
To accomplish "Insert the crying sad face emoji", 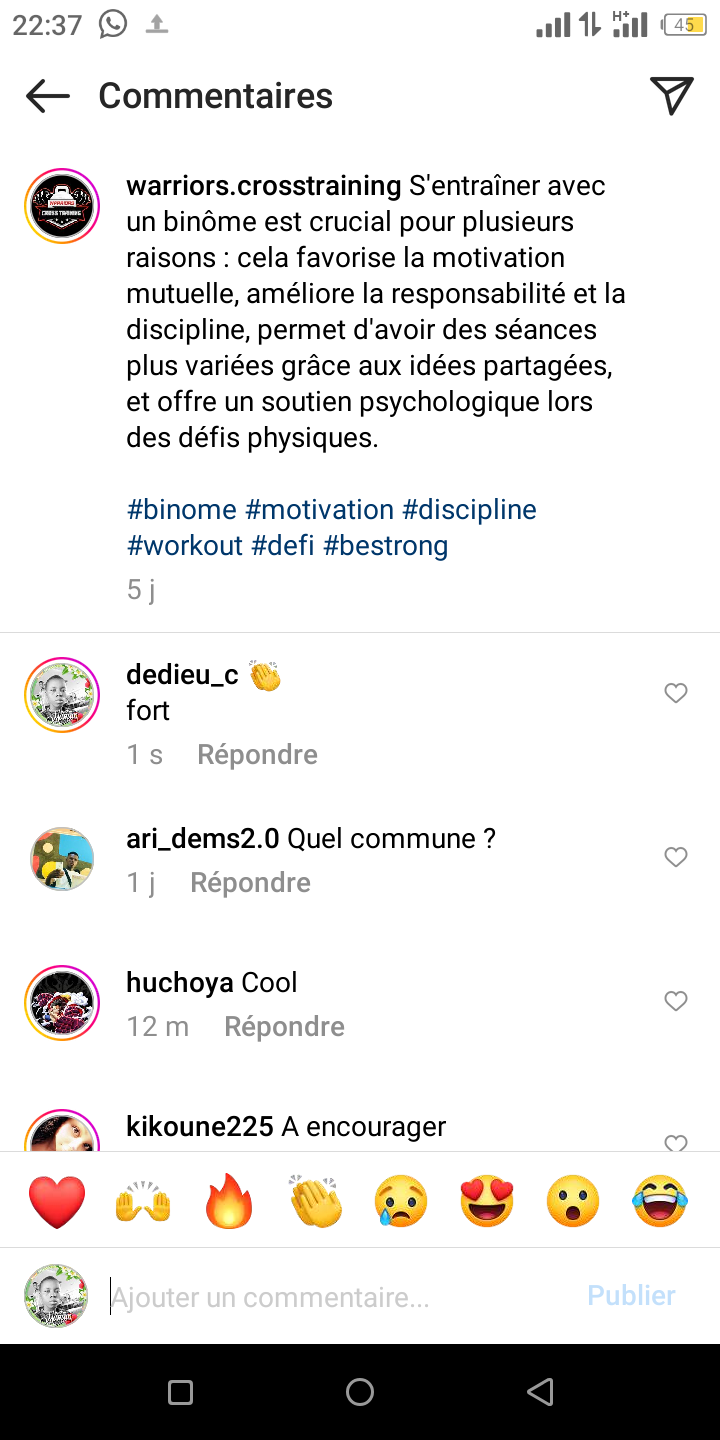I will click(402, 1201).
